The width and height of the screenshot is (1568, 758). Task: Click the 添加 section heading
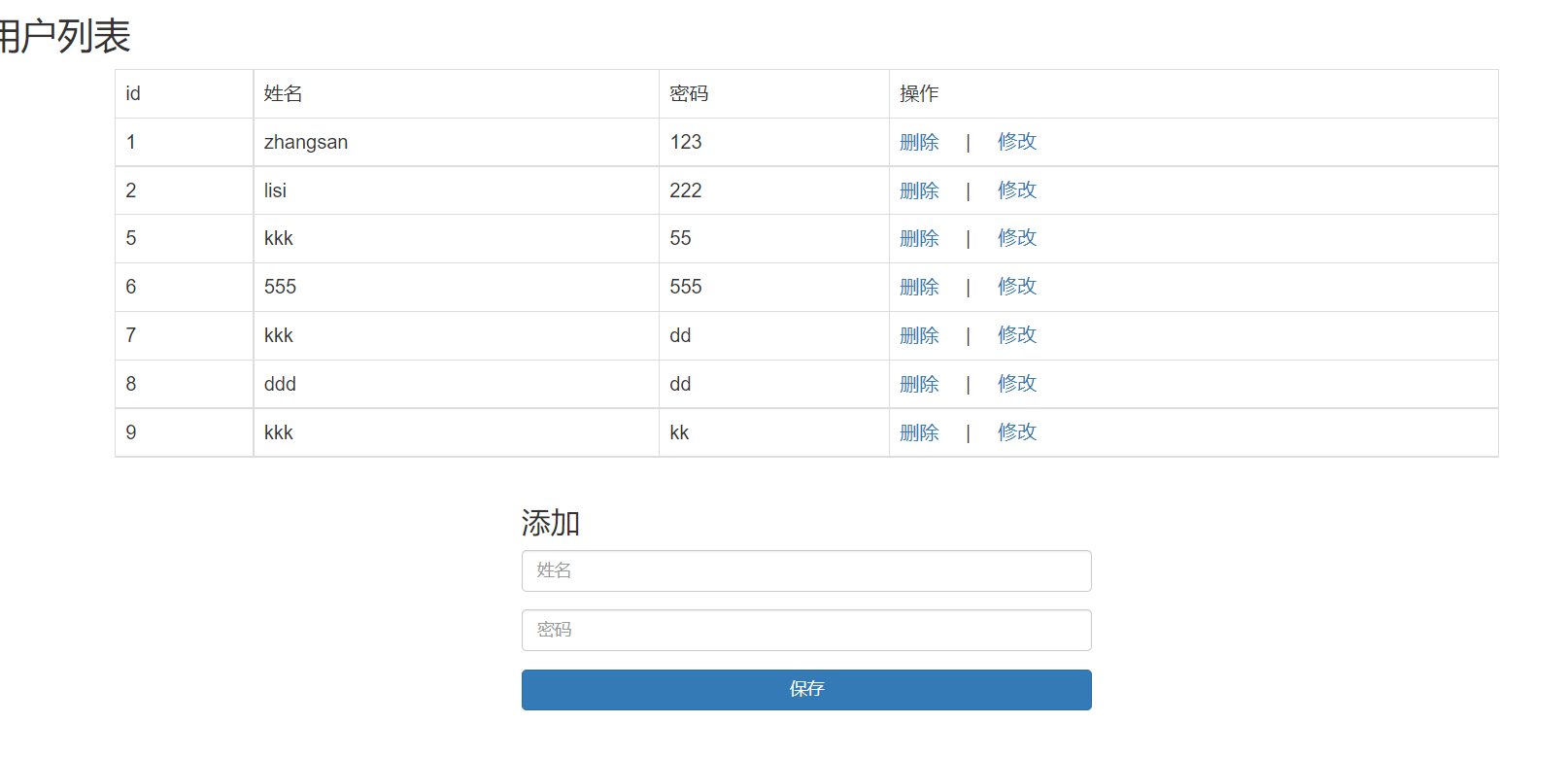coord(550,524)
